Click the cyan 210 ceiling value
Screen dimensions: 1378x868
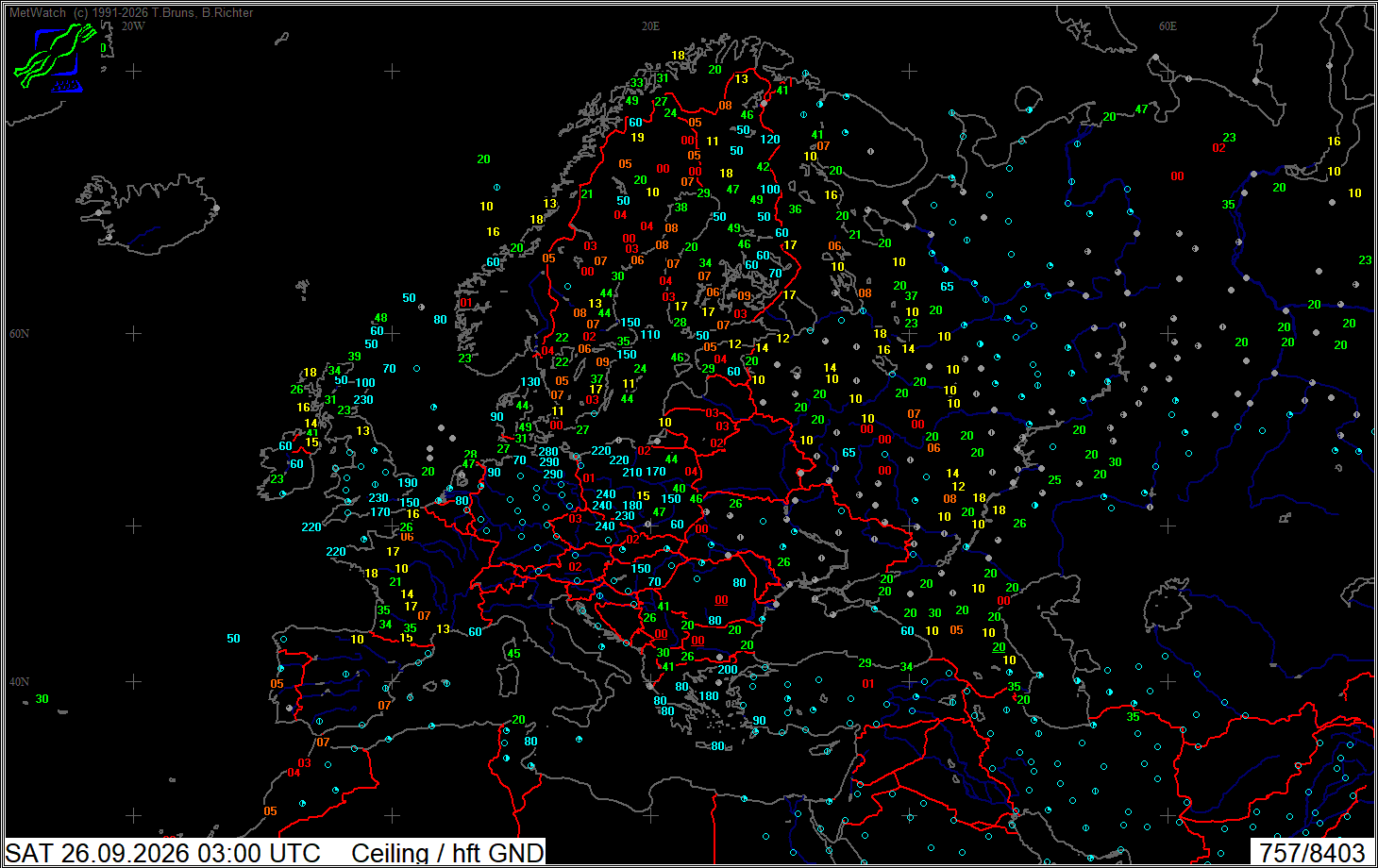coord(631,472)
